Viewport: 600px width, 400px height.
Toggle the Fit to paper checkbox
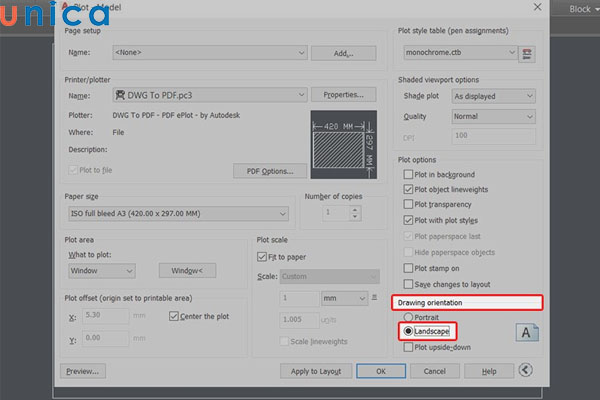pyautogui.click(x=264, y=257)
